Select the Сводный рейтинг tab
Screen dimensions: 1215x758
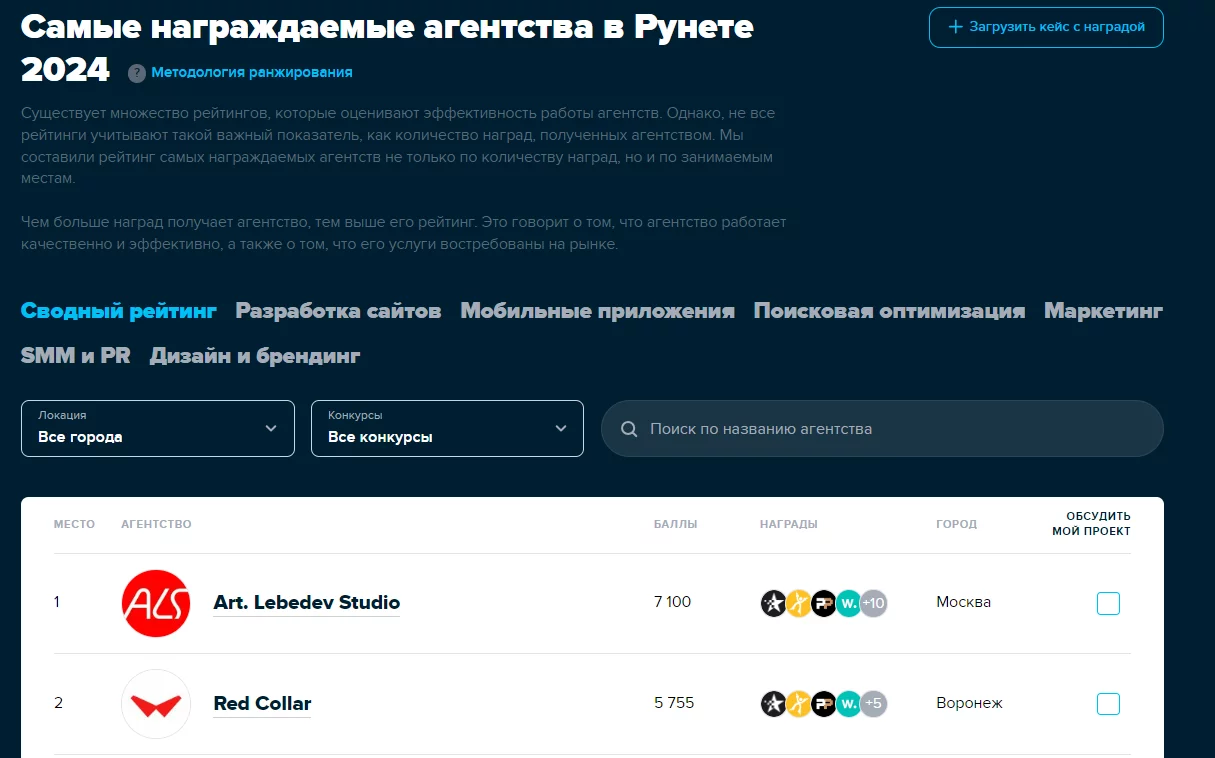point(119,311)
